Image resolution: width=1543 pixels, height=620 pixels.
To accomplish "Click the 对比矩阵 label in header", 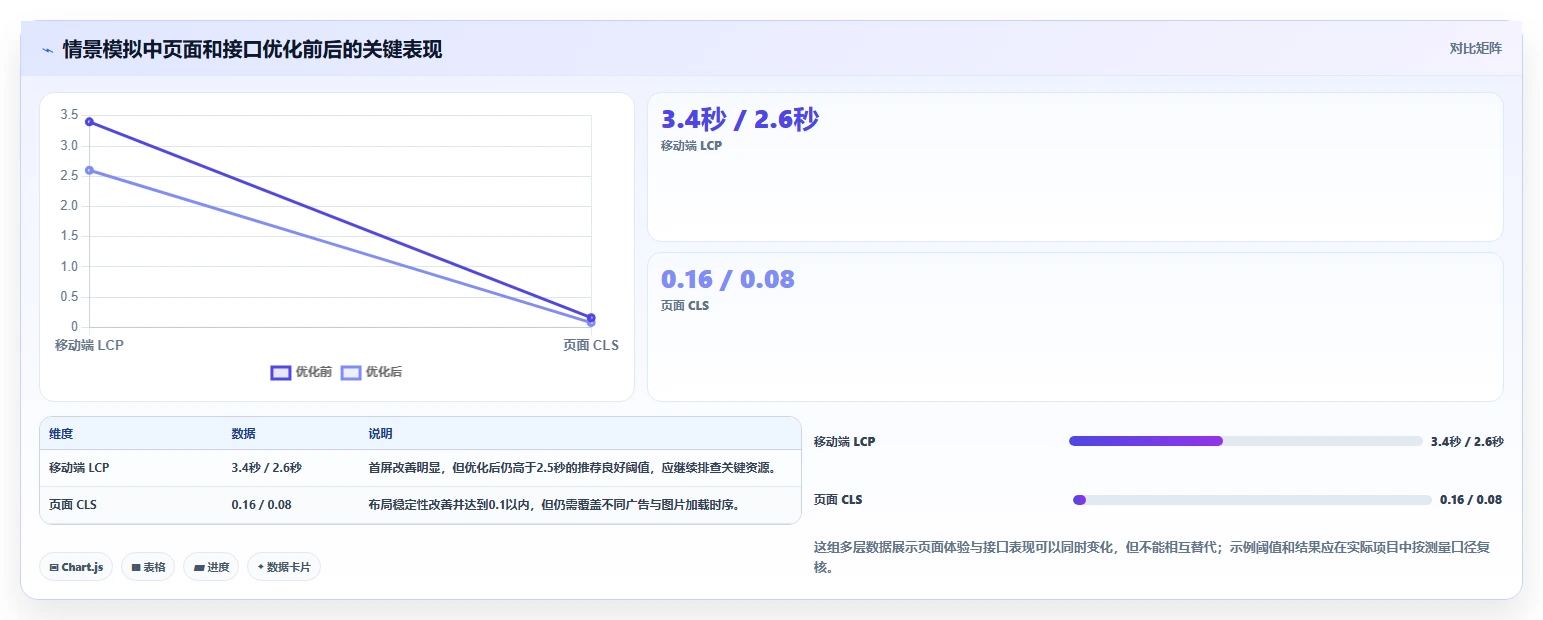I will [x=1475, y=48].
